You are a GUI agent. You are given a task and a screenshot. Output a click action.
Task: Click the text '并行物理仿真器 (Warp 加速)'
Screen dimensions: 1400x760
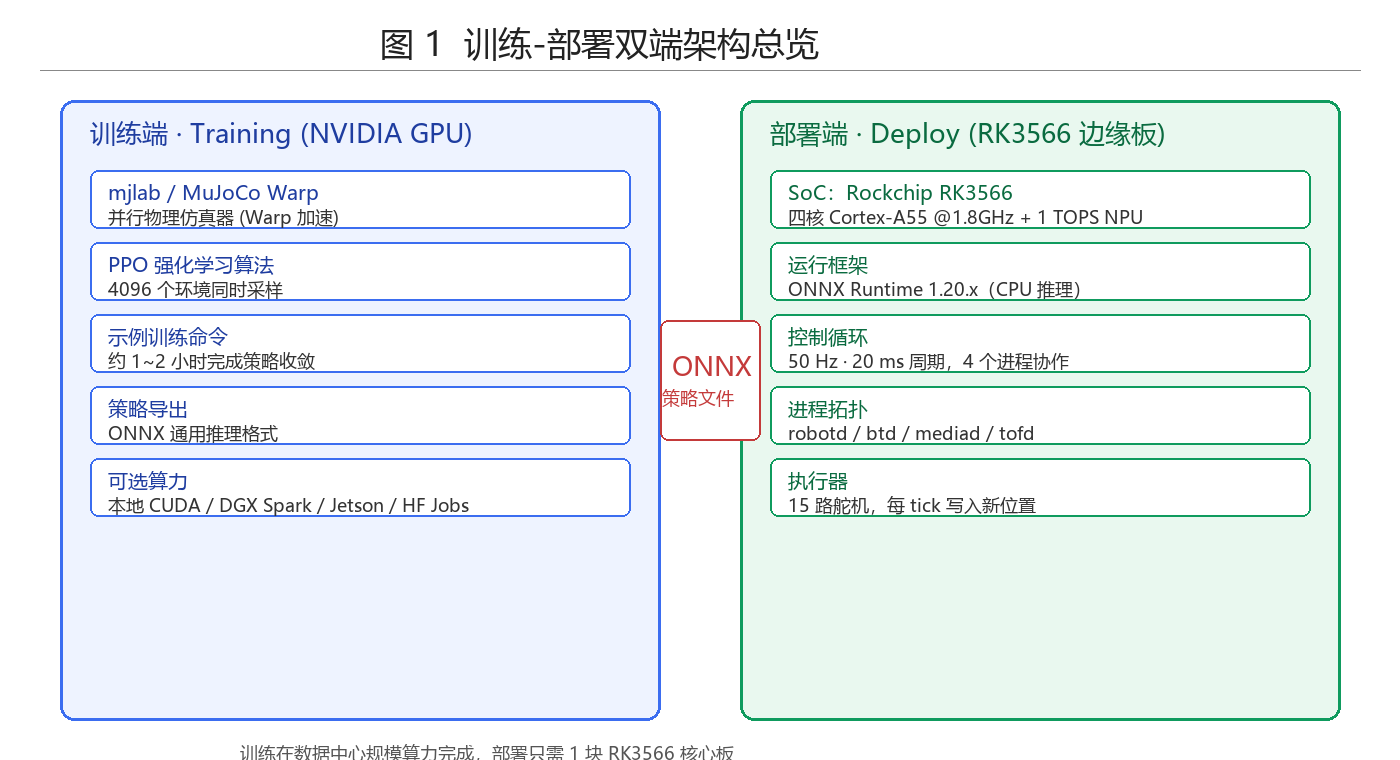tap(223, 217)
